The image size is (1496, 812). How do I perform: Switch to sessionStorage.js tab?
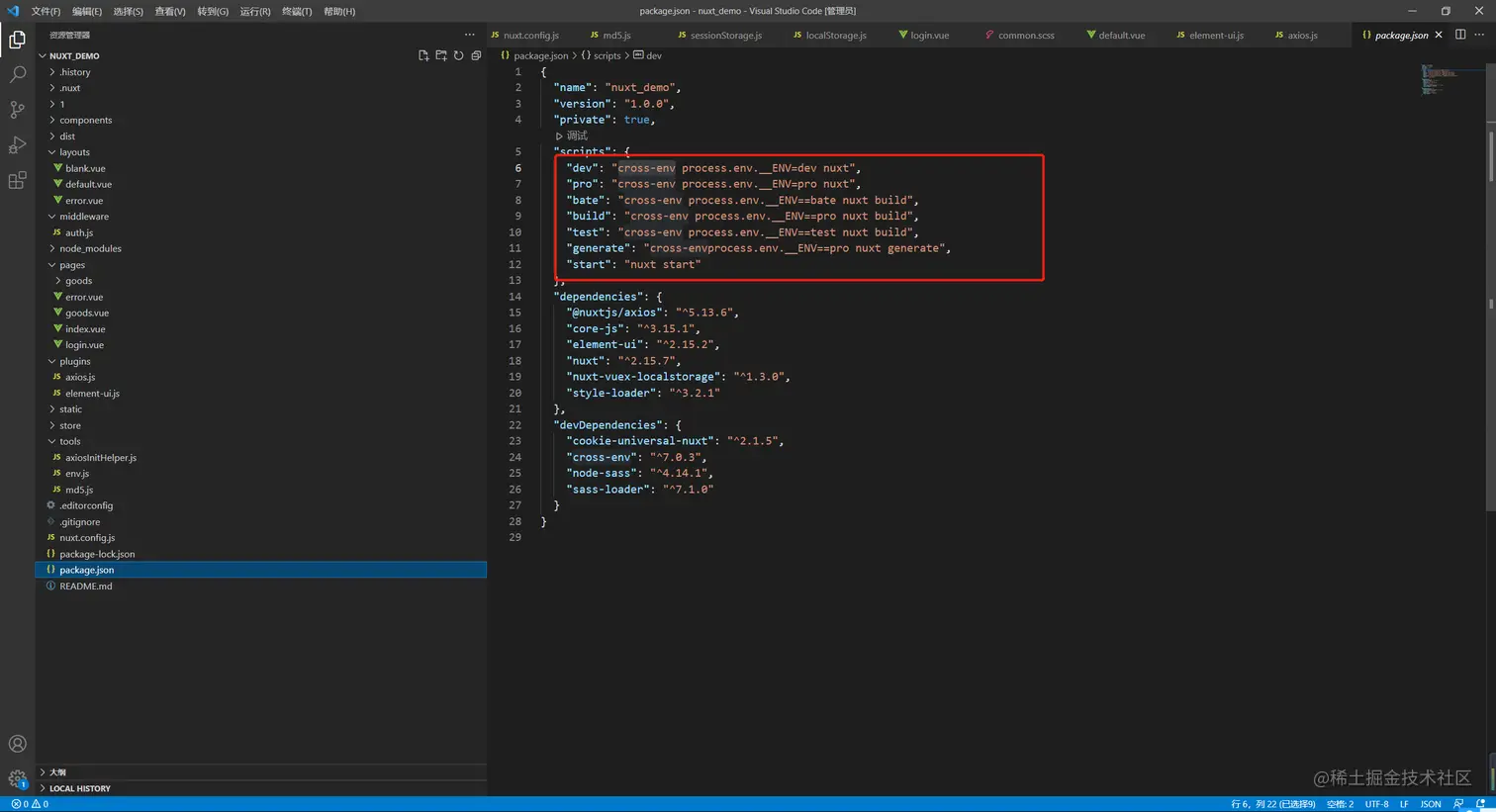tap(720, 35)
